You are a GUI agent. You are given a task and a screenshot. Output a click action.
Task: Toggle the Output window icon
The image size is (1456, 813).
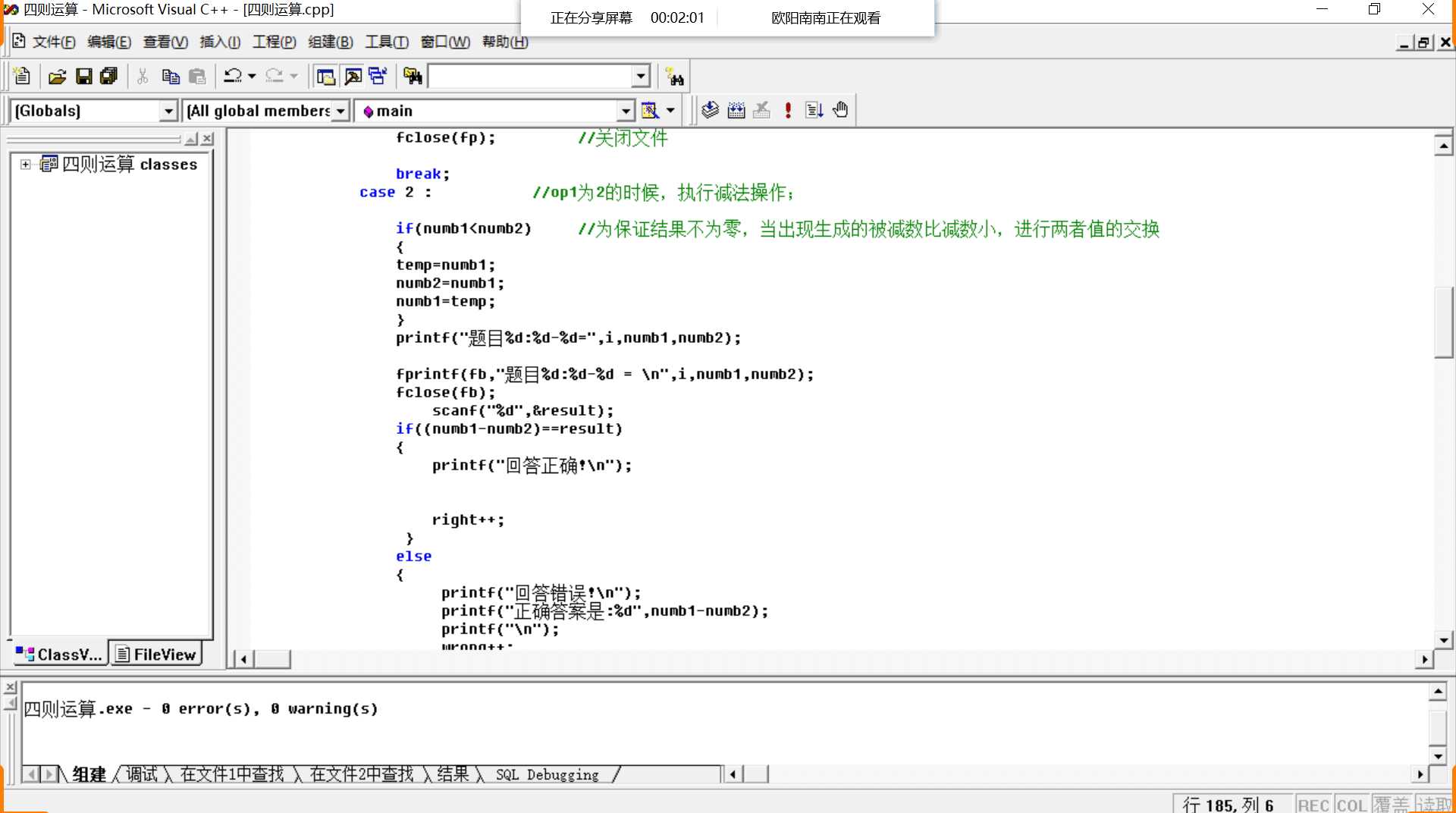tap(353, 77)
